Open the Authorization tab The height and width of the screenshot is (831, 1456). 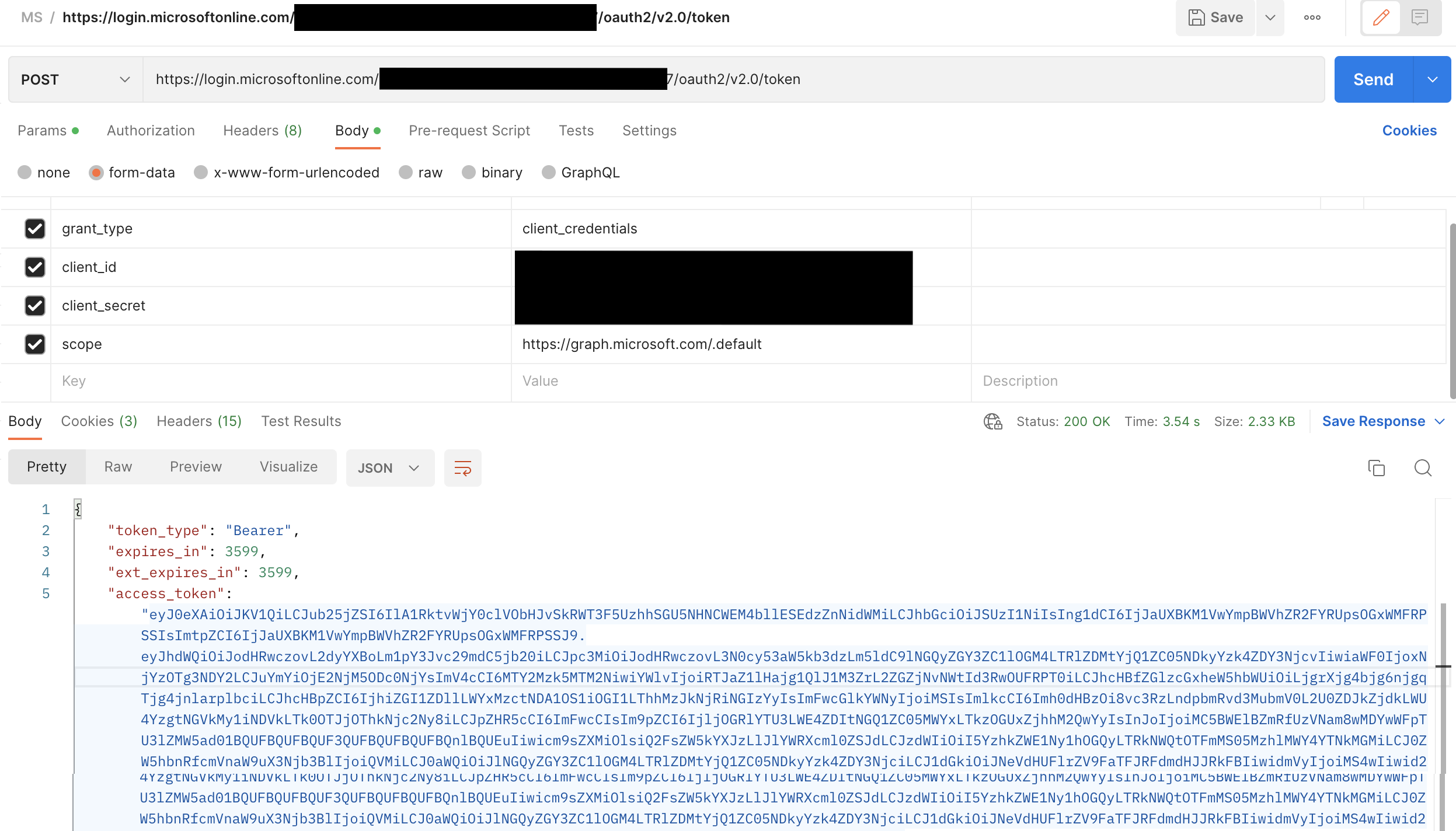click(151, 131)
